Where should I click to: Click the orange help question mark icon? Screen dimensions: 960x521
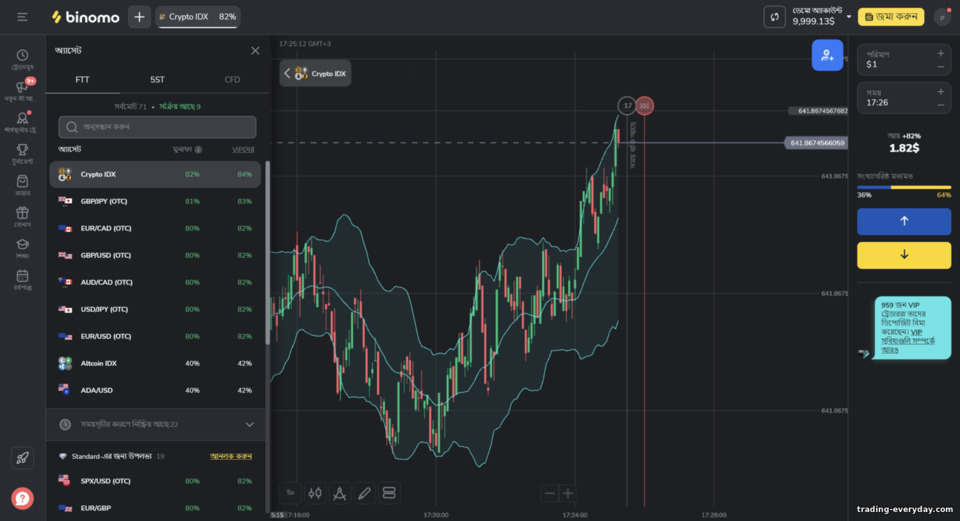click(x=22, y=498)
